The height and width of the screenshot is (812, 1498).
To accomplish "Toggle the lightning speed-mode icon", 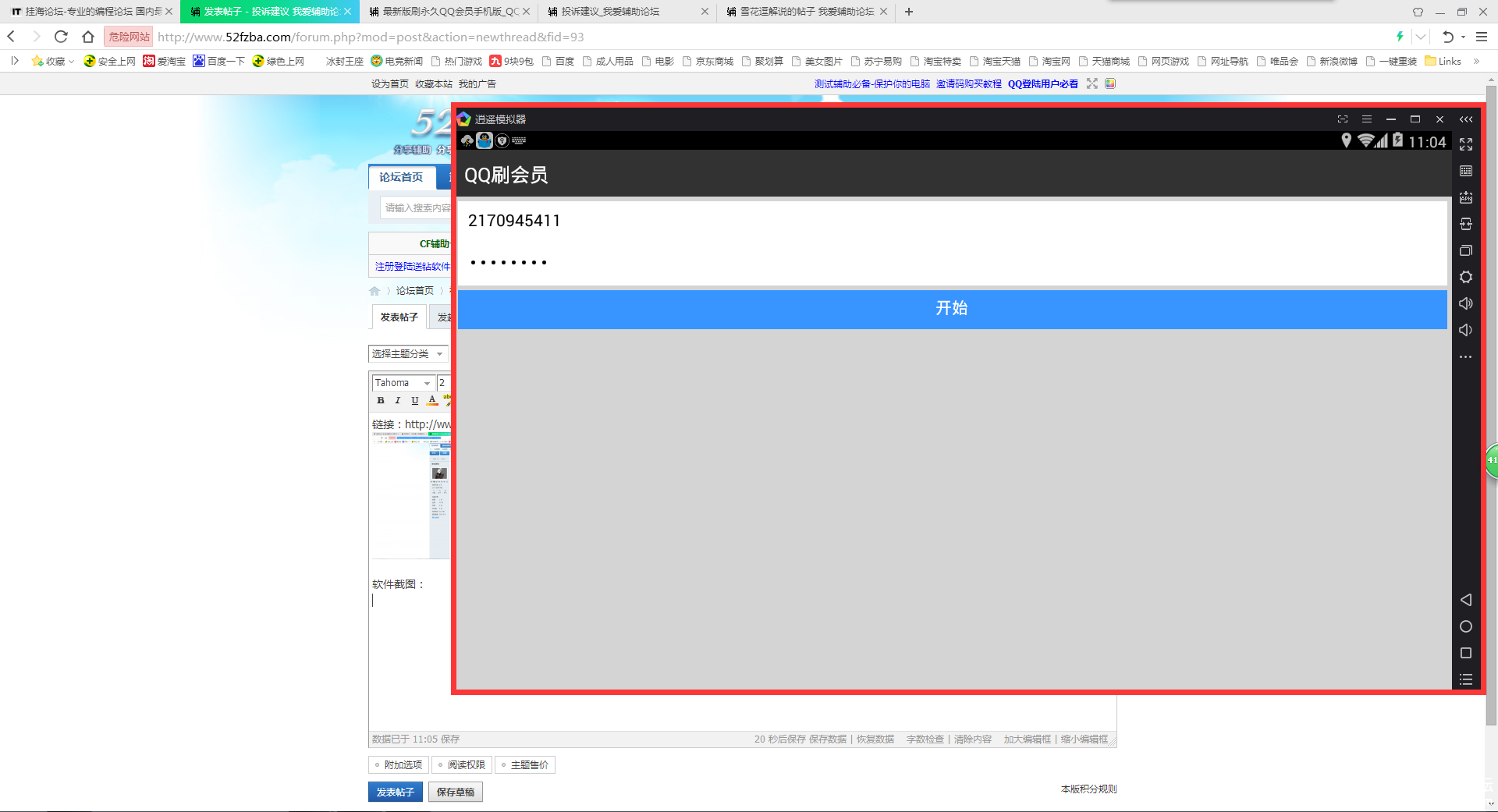I will (x=1400, y=37).
